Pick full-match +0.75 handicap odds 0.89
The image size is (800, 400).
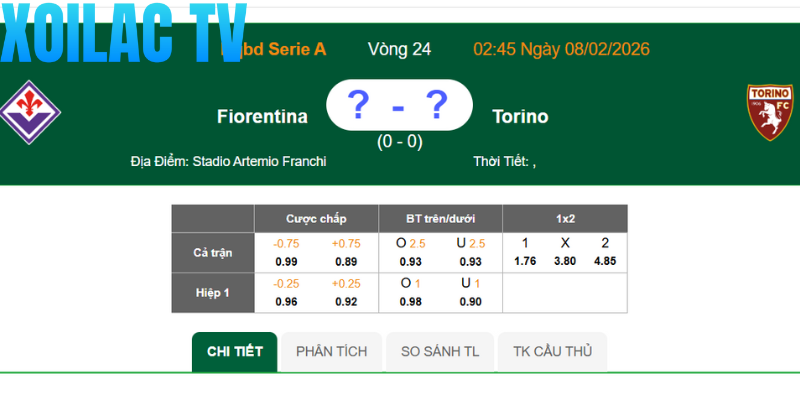click(x=346, y=261)
